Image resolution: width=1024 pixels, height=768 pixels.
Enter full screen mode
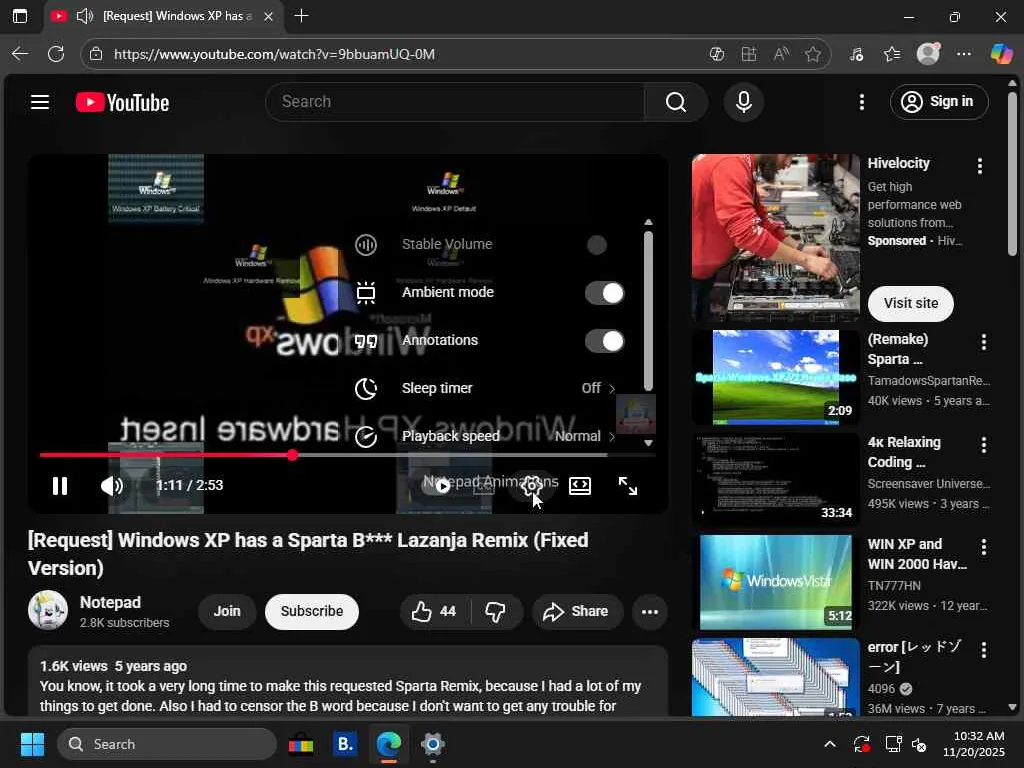(628, 485)
